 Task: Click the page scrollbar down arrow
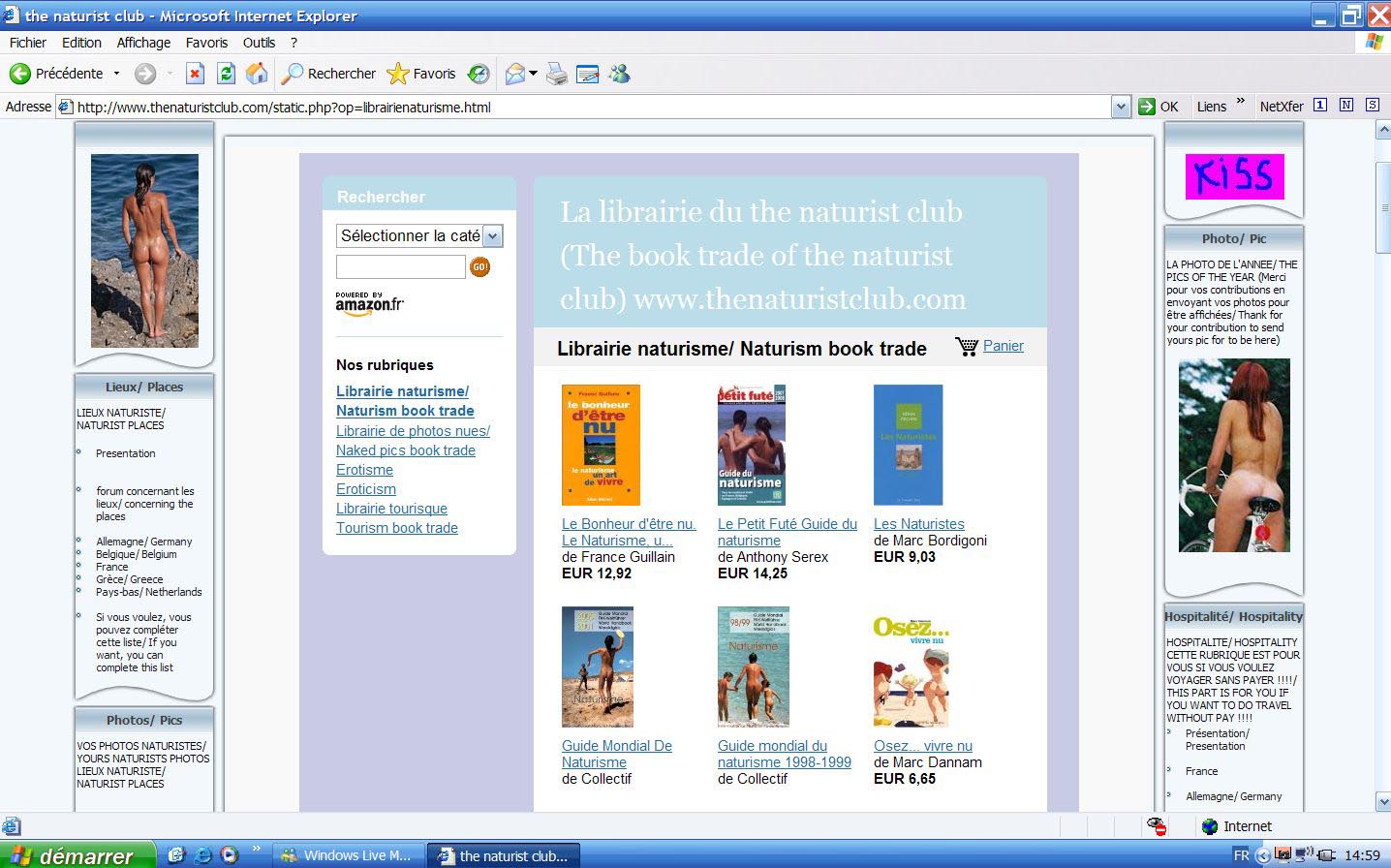[1382, 802]
